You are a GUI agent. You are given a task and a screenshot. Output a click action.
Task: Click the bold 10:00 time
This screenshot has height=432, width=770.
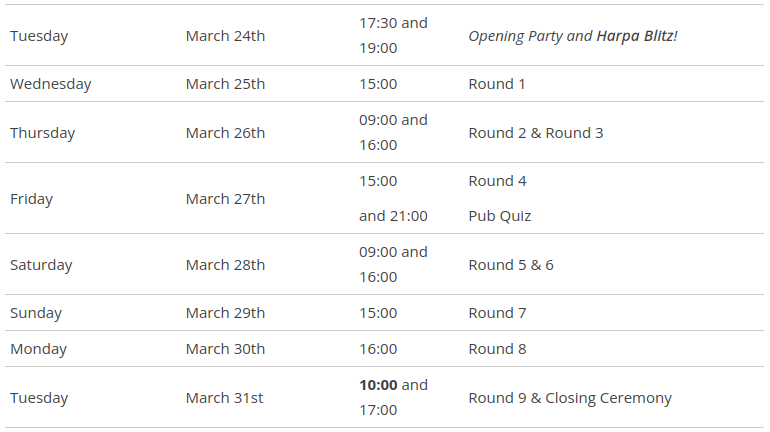[378, 385]
